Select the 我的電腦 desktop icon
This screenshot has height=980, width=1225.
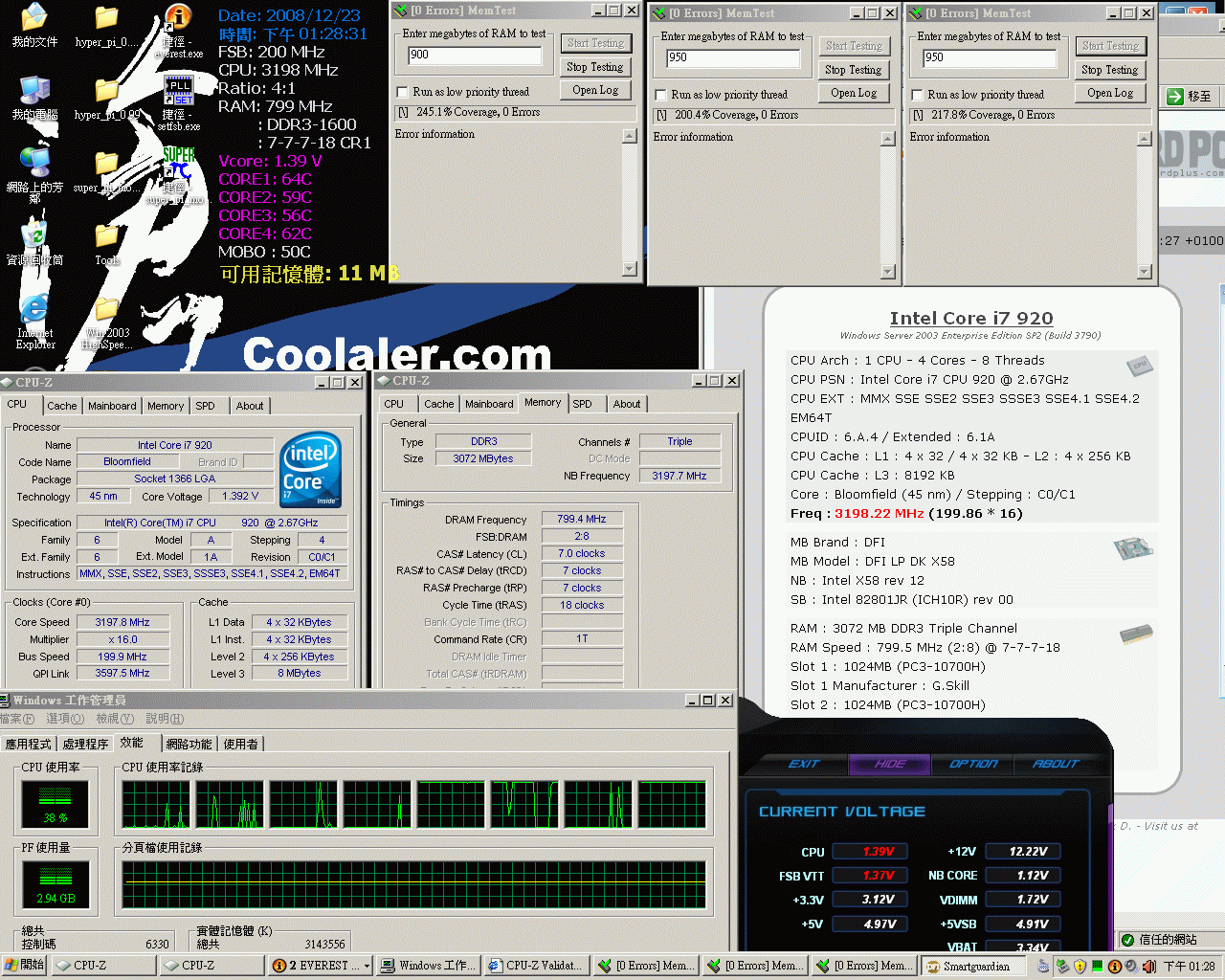(34, 99)
